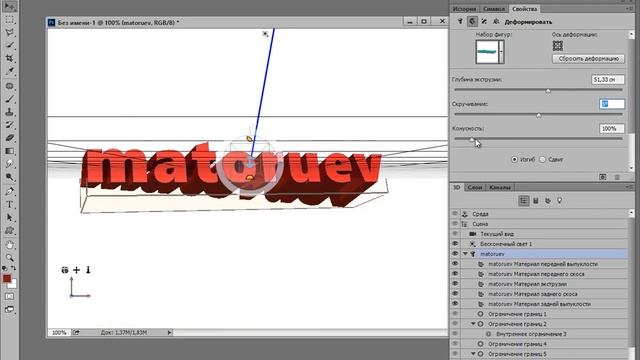The width and height of the screenshot is (640, 360).
Task: Select the Rectangular Marquee tool
Action: pyautogui.click(x=9, y=20)
